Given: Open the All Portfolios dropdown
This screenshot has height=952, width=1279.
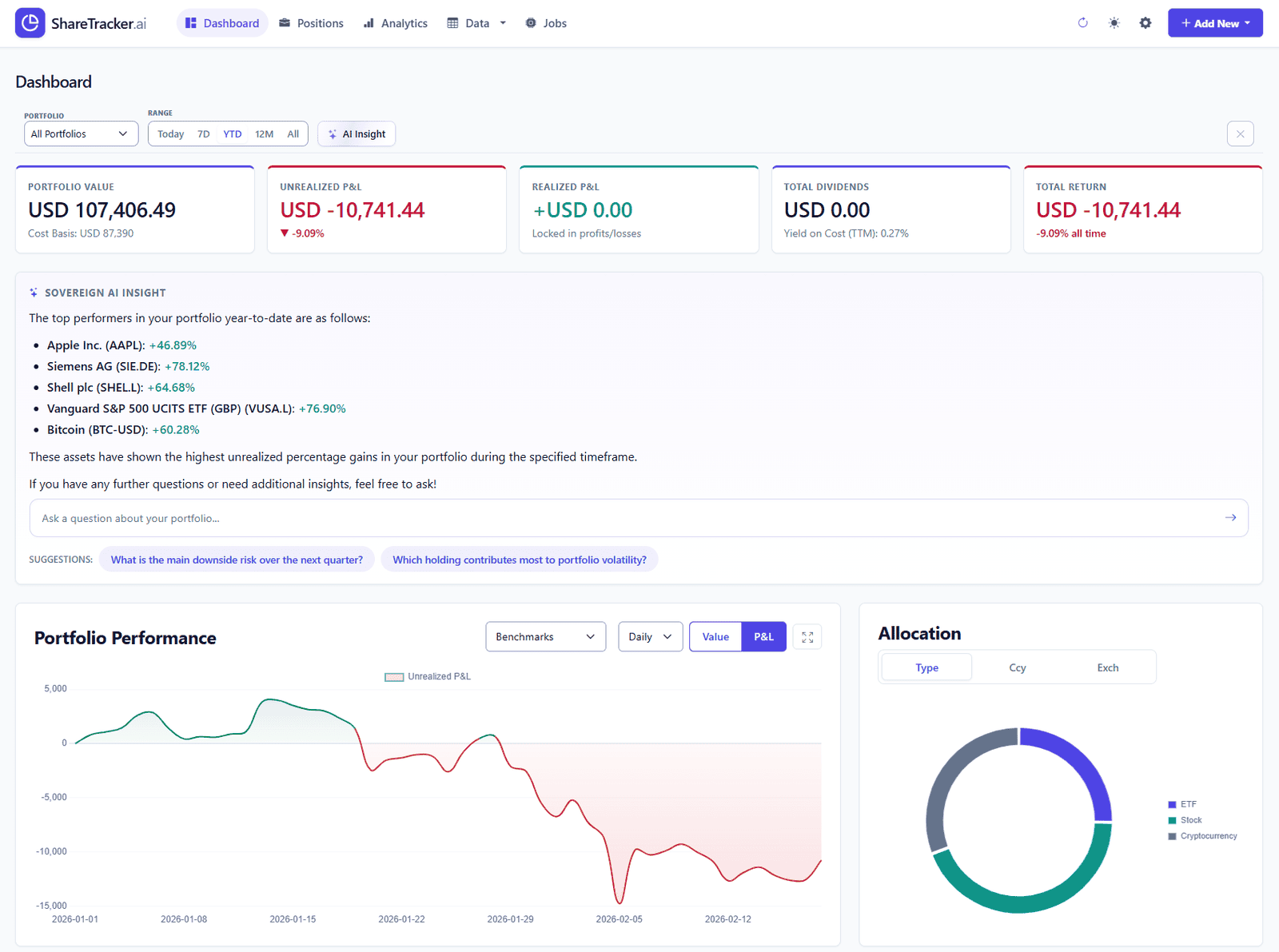Looking at the screenshot, I should point(80,133).
